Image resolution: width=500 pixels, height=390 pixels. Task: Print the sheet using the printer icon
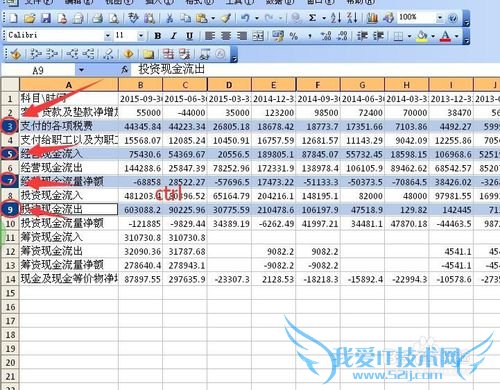(97, 18)
